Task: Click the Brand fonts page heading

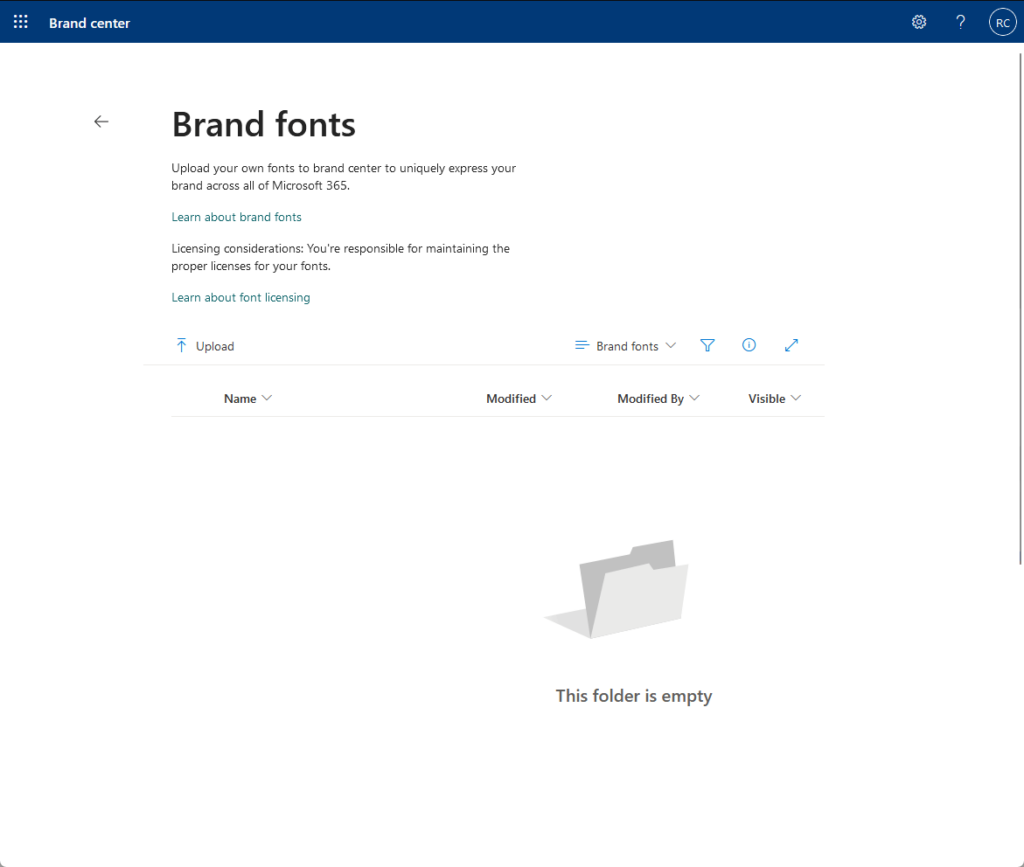Action: pyautogui.click(x=263, y=124)
